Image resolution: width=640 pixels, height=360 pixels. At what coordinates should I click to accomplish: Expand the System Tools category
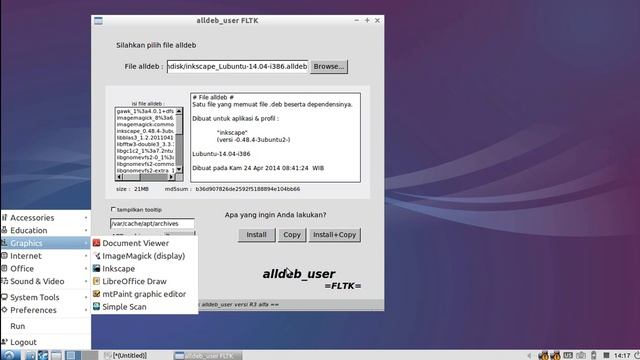[x=45, y=297]
